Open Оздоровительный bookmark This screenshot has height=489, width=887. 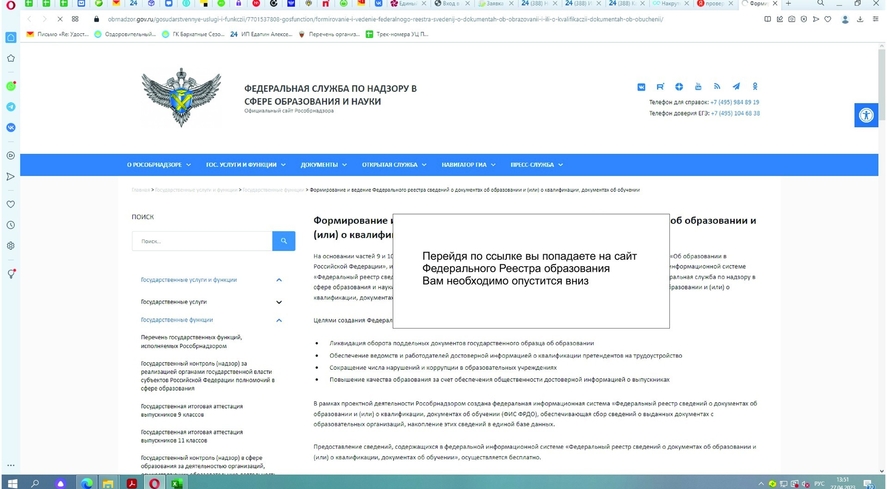[126, 34]
